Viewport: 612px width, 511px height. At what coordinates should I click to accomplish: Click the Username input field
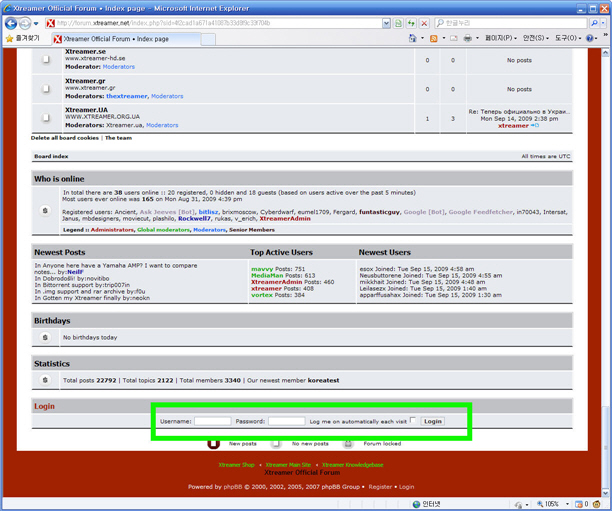212,421
